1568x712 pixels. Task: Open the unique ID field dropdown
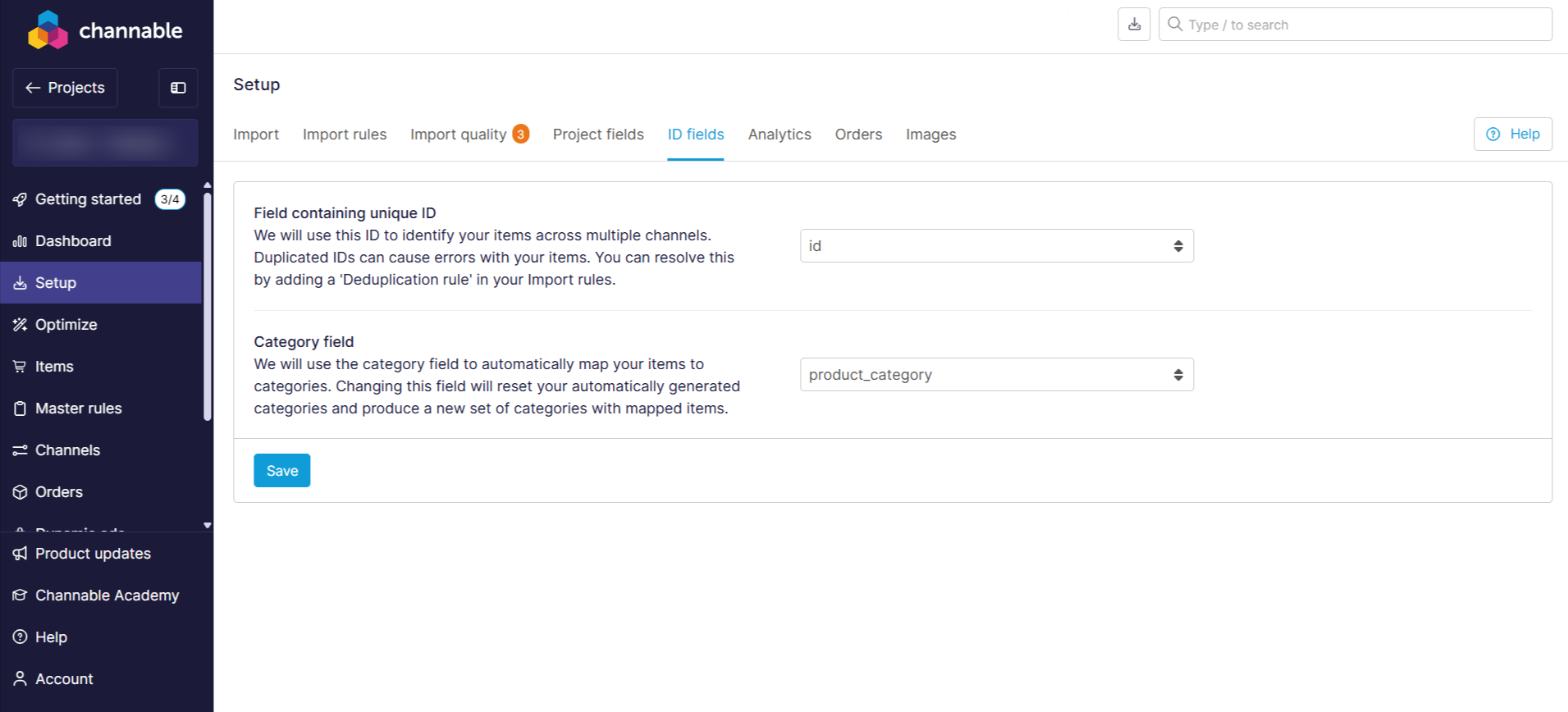[996, 246]
